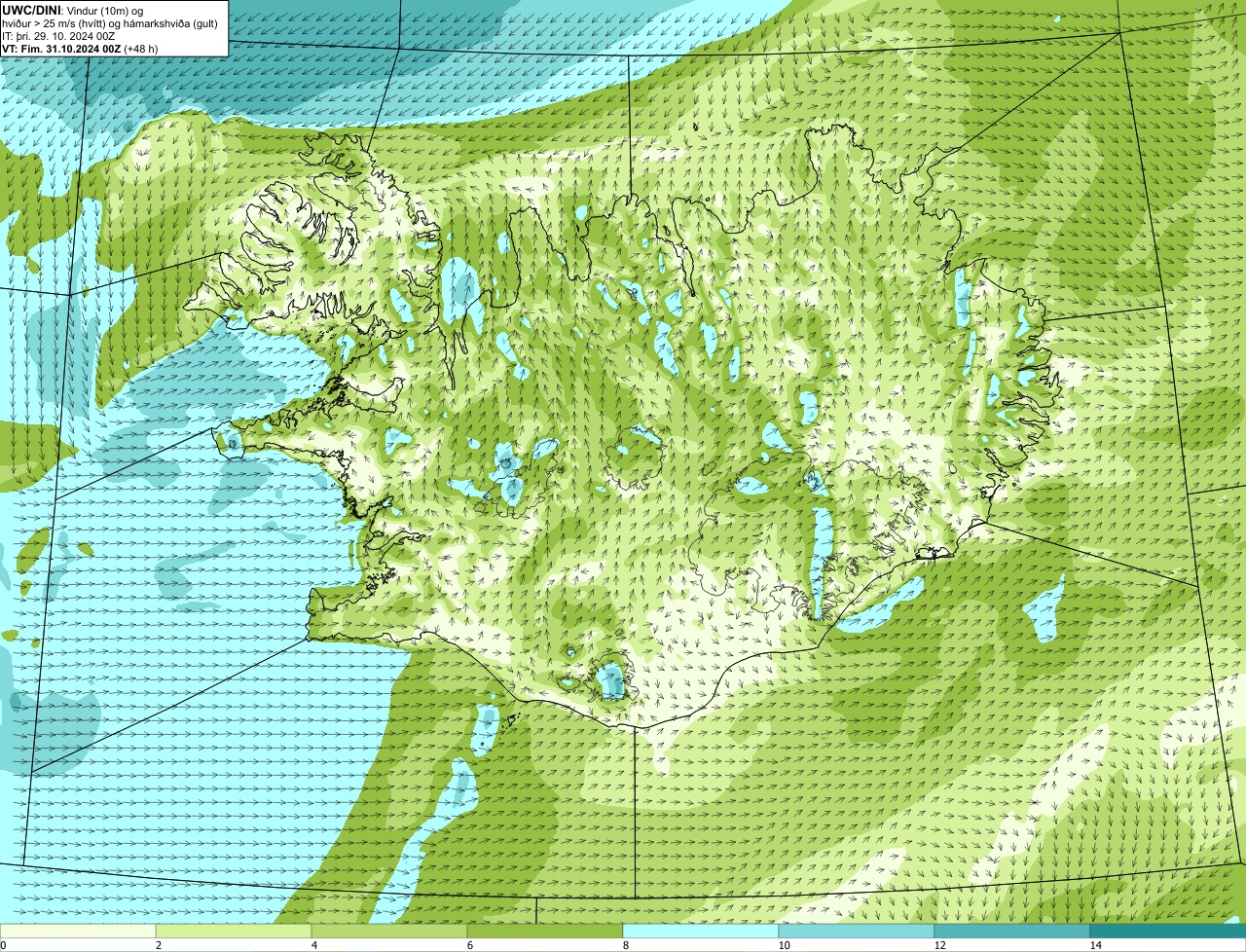The height and width of the screenshot is (952, 1246).
Task: Click the scale label "12"
Action: 939,945
